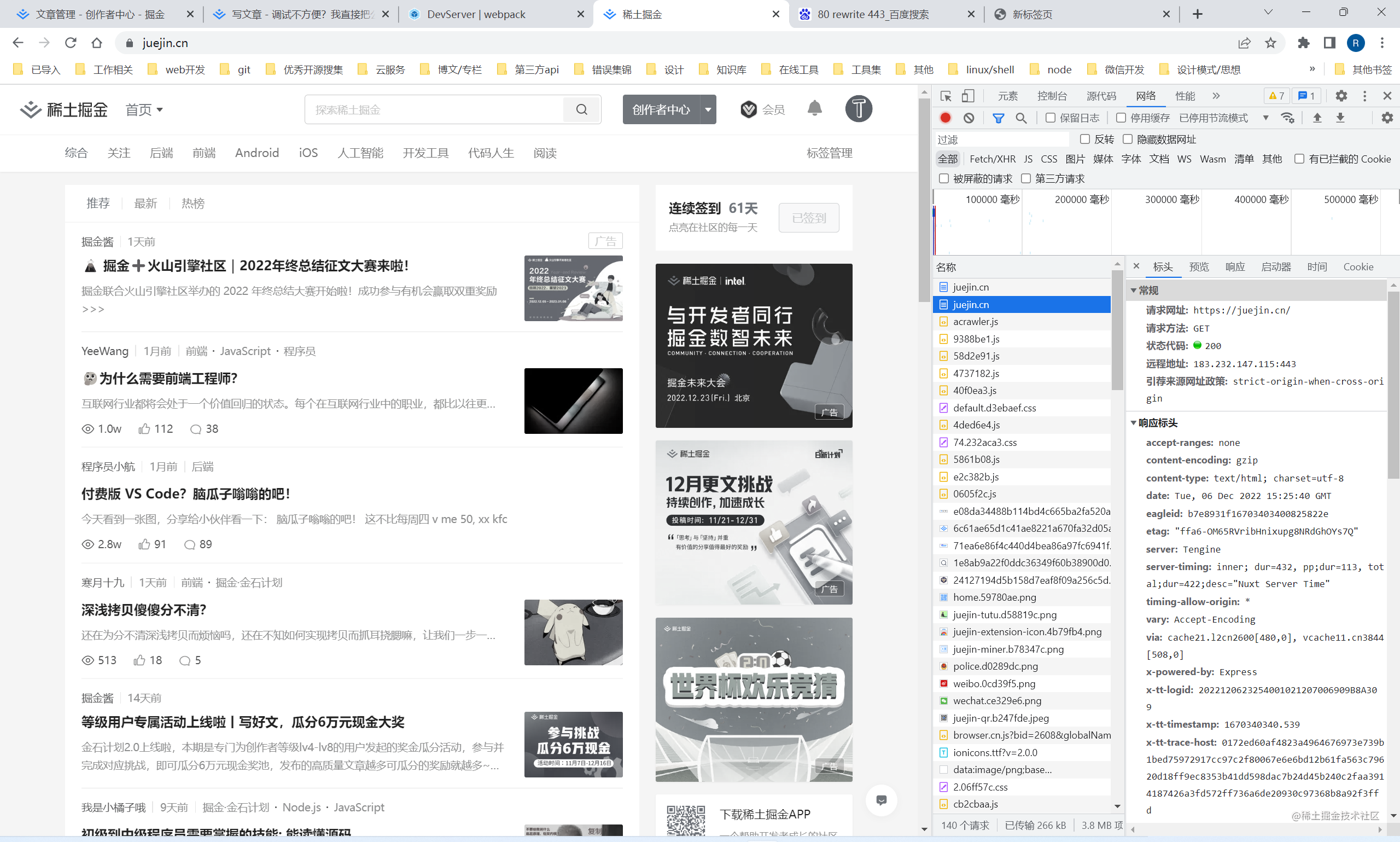The width and height of the screenshot is (1400, 842).
Task: Open the 响应 tab in request details
Action: coord(1234,266)
